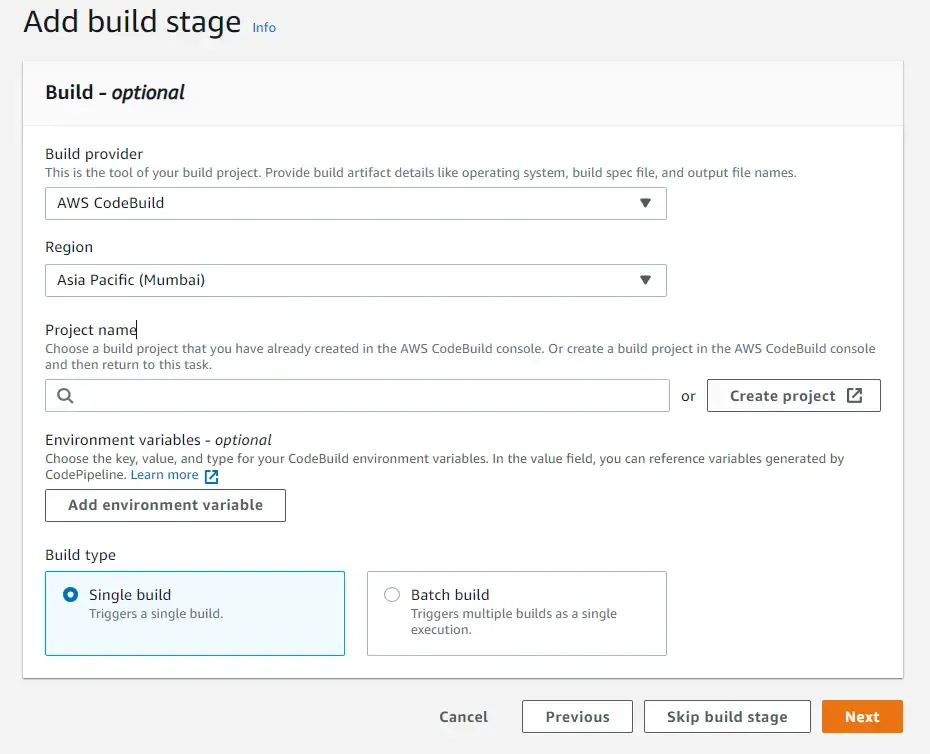Click the Region dropdown arrow
The height and width of the screenshot is (754, 930).
click(645, 280)
